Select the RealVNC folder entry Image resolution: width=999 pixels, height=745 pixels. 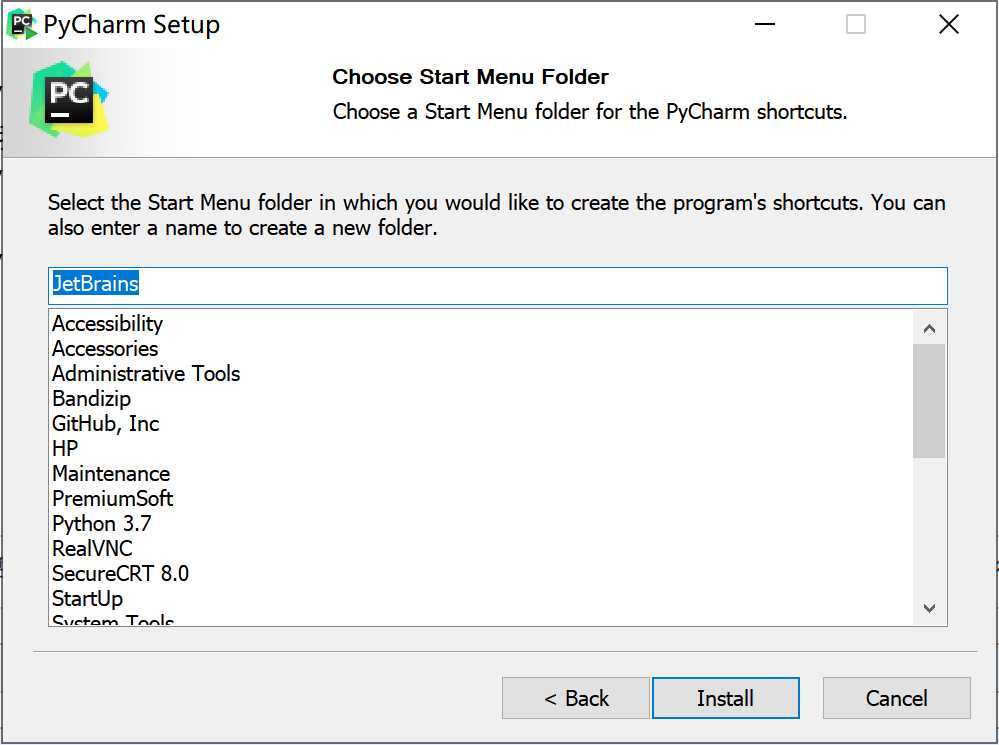coord(92,549)
